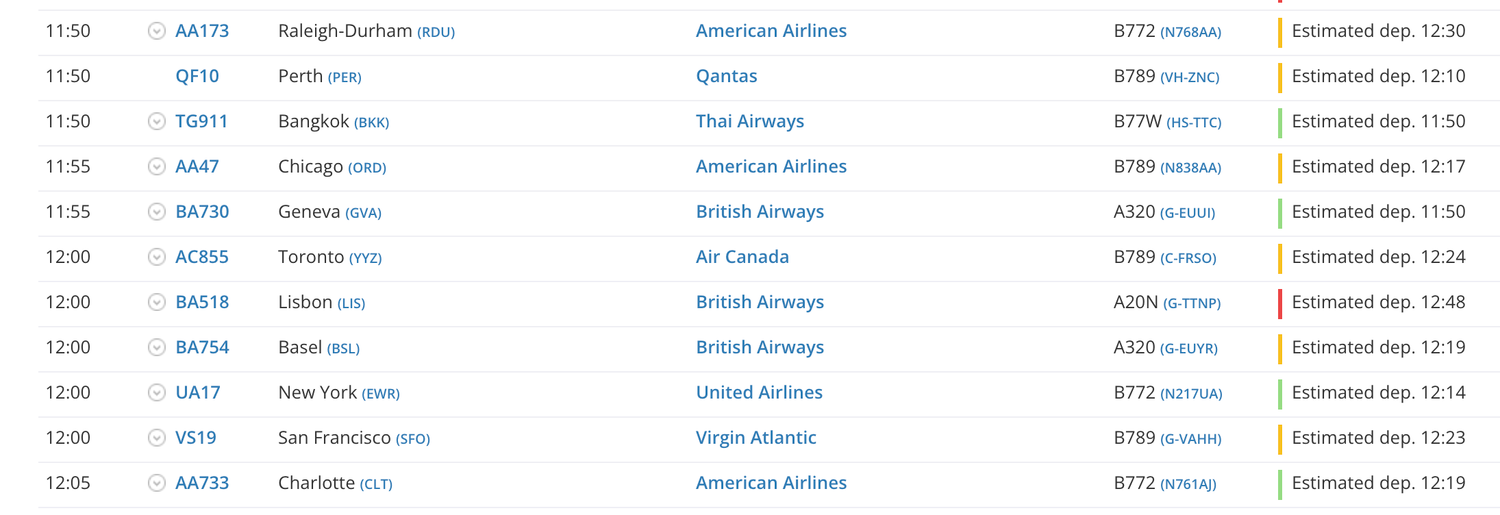Click the chevron icon beside AC855
Screen dimensions: 1500x515
[x=156, y=257]
